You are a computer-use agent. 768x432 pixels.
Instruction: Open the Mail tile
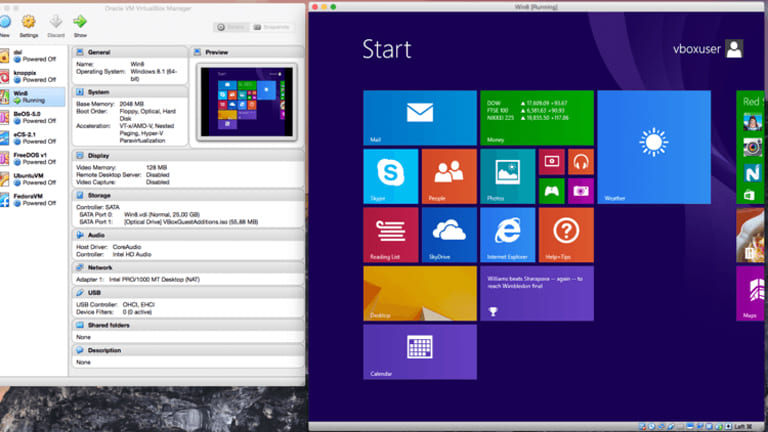(420, 118)
